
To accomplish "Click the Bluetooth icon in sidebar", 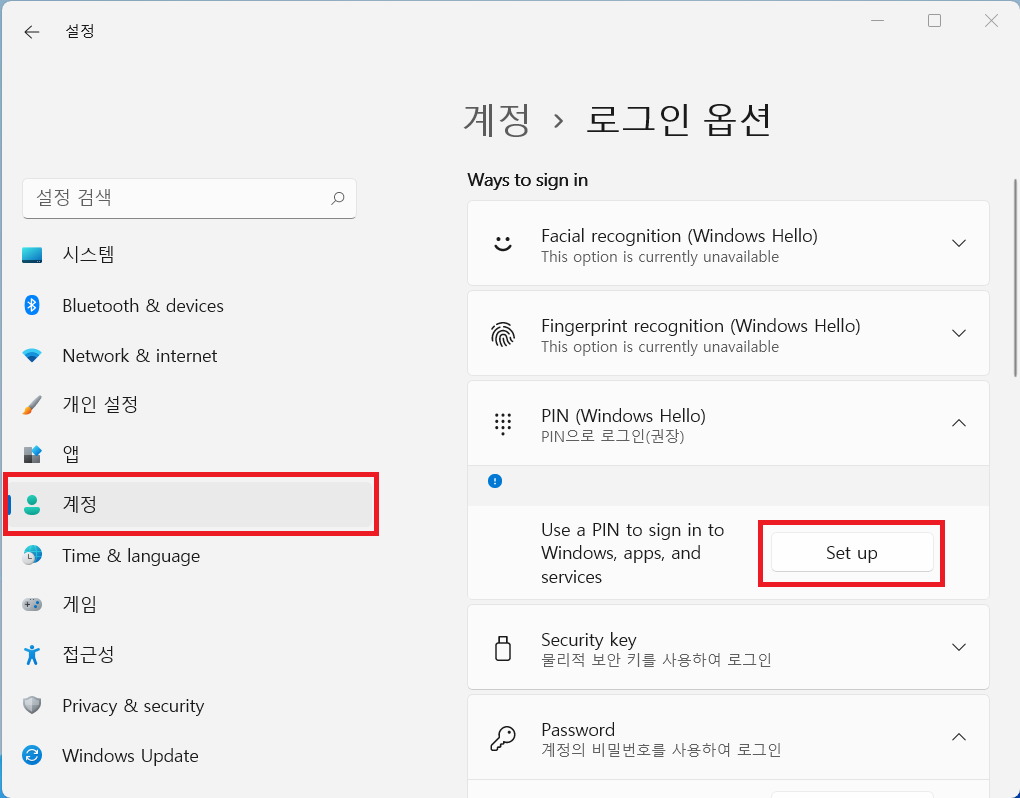I will (x=32, y=305).
